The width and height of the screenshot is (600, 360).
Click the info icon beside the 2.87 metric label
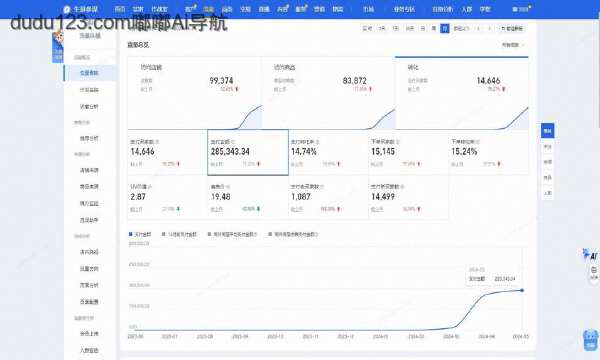[150, 187]
